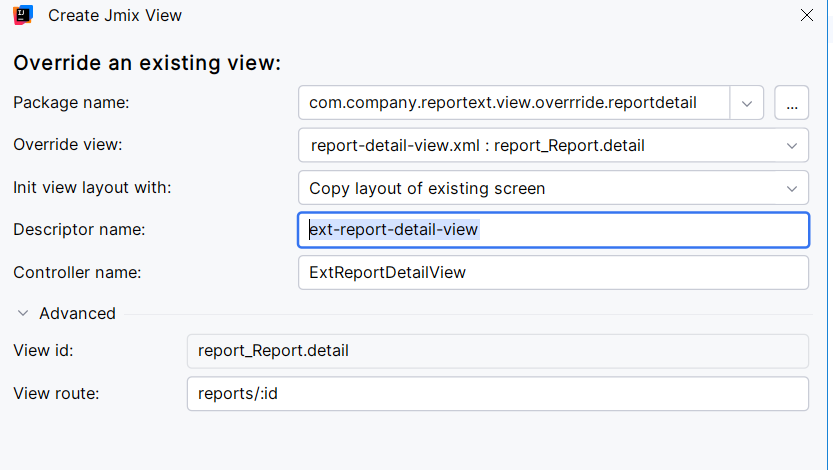
Task: Click the 'Init view layout with:' label
Action: click(92, 188)
